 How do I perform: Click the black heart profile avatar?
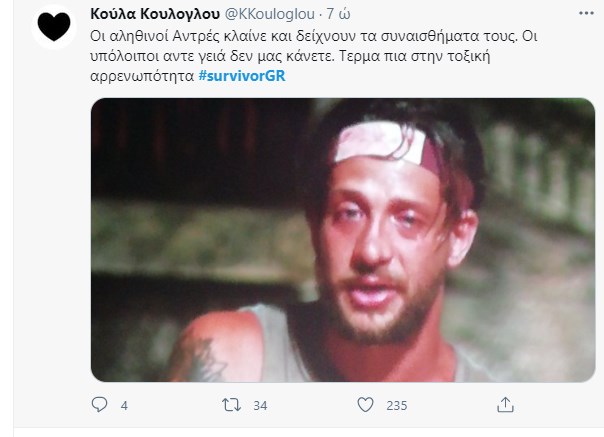pos(54,26)
